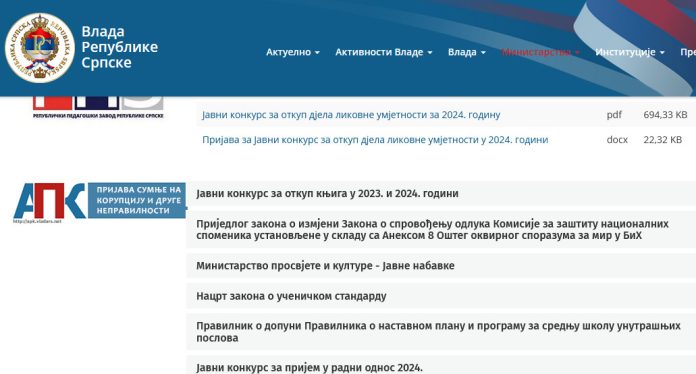Open the Пријава за Јавни конкурс docx link

pos(375,140)
